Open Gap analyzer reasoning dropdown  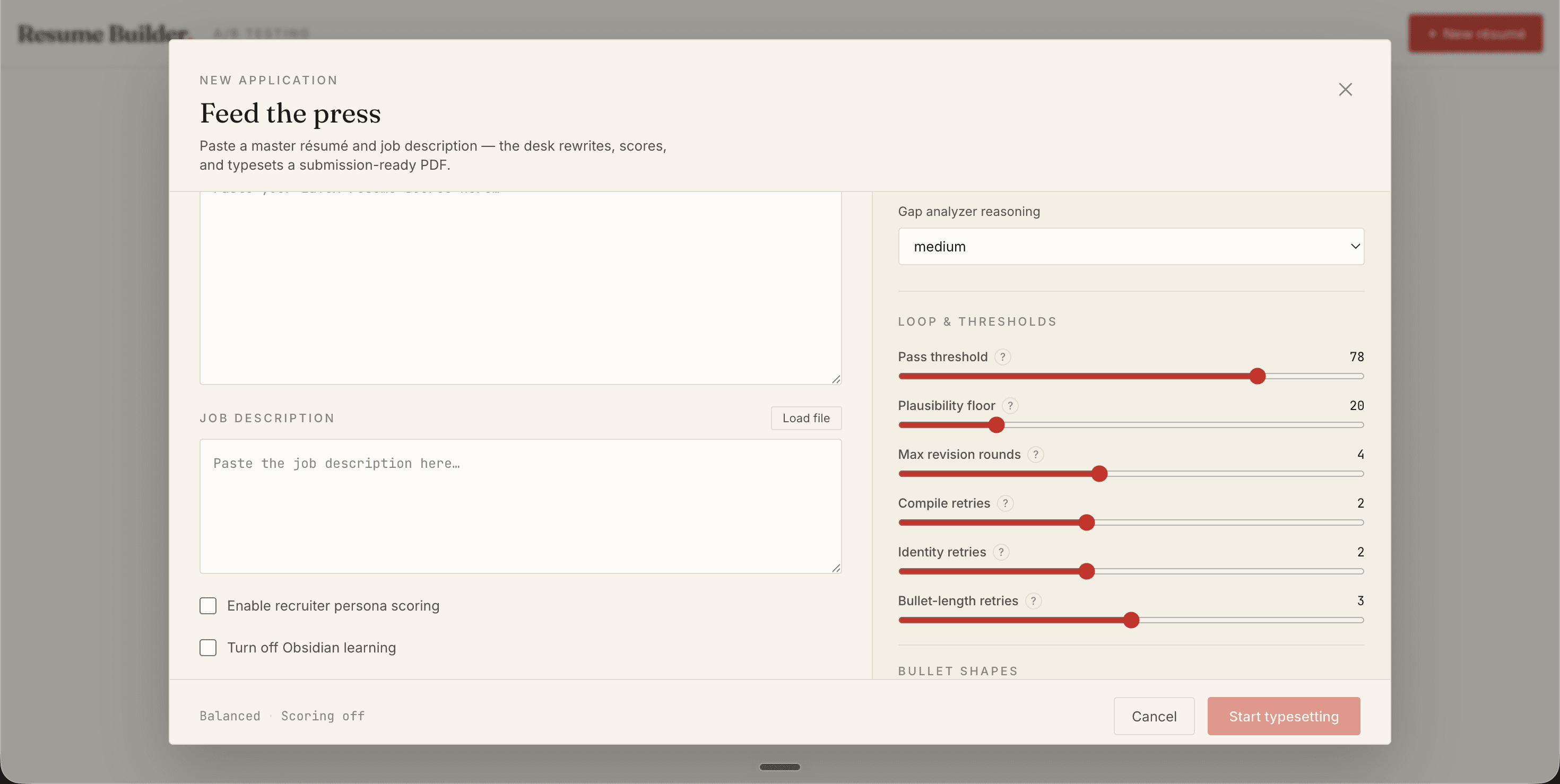tap(1131, 247)
